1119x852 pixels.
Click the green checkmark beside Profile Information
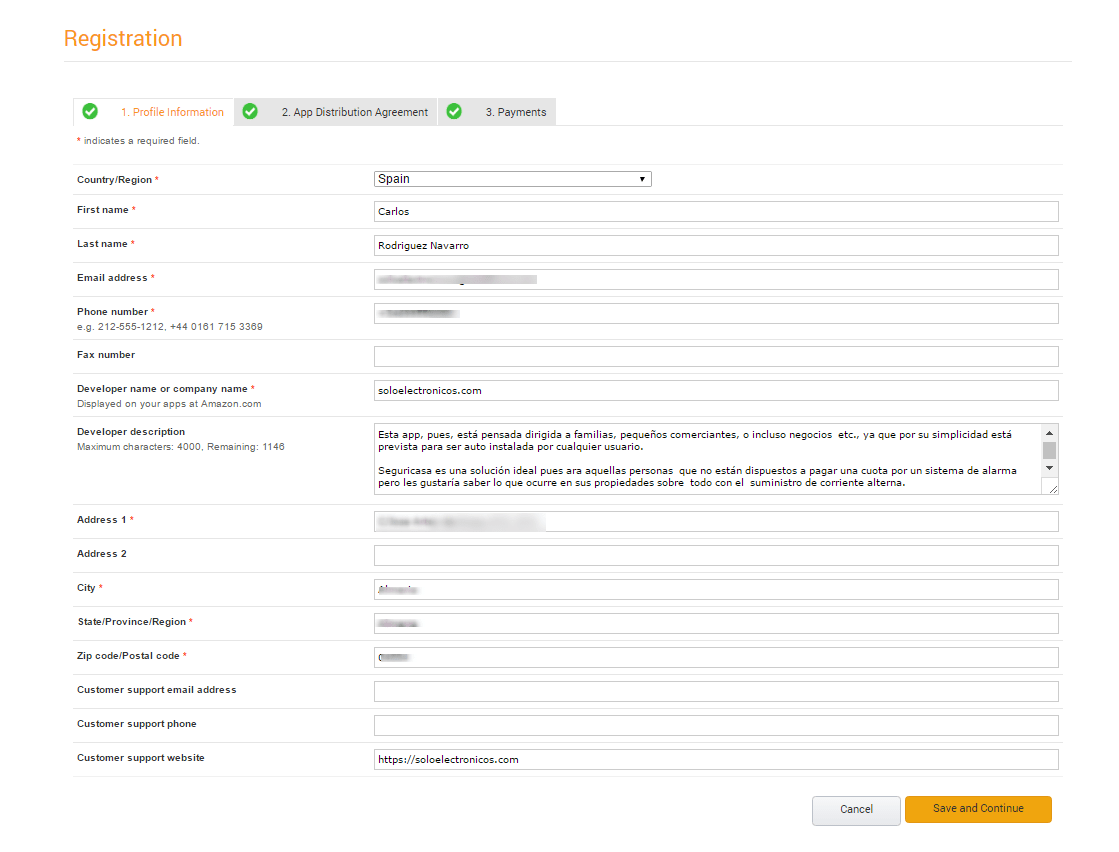click(90, 111)
